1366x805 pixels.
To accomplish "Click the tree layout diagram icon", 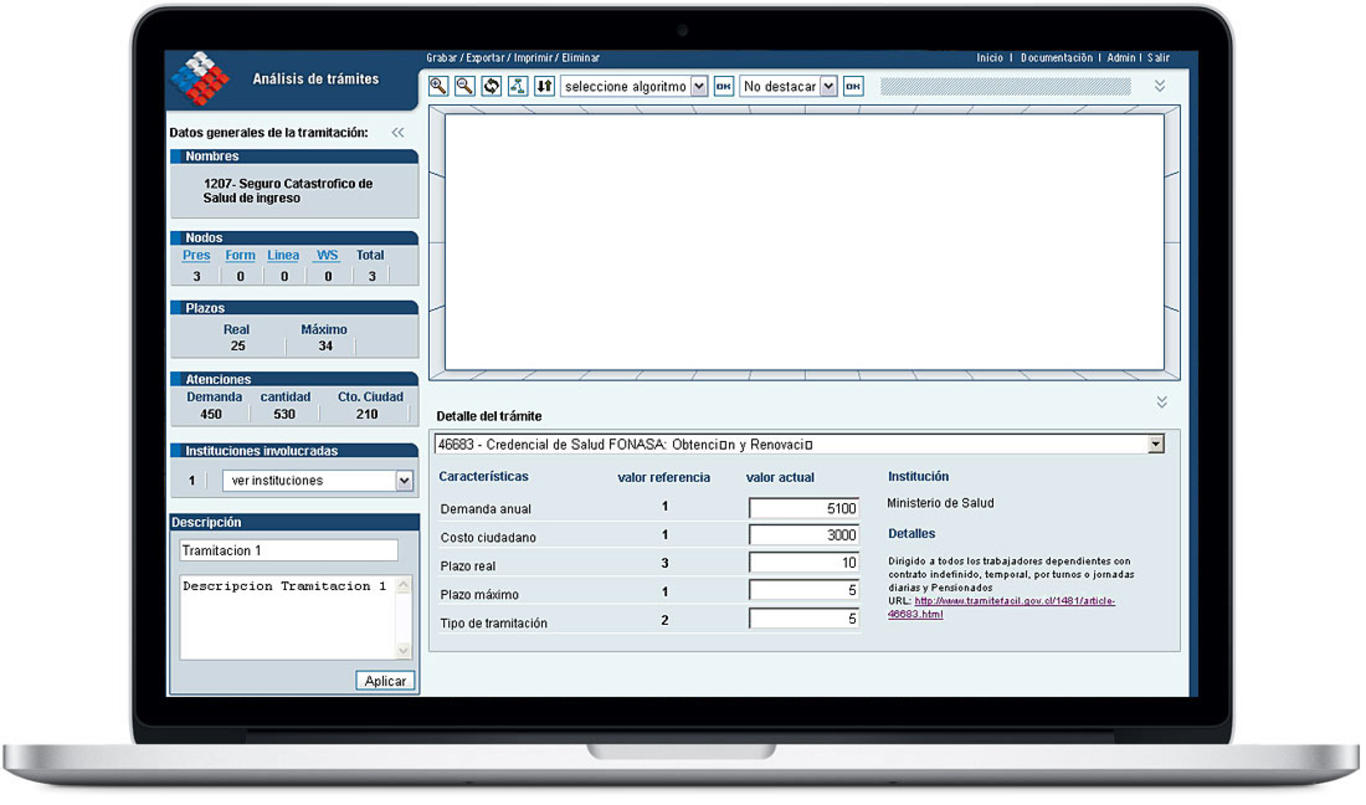I will [517, 86].
